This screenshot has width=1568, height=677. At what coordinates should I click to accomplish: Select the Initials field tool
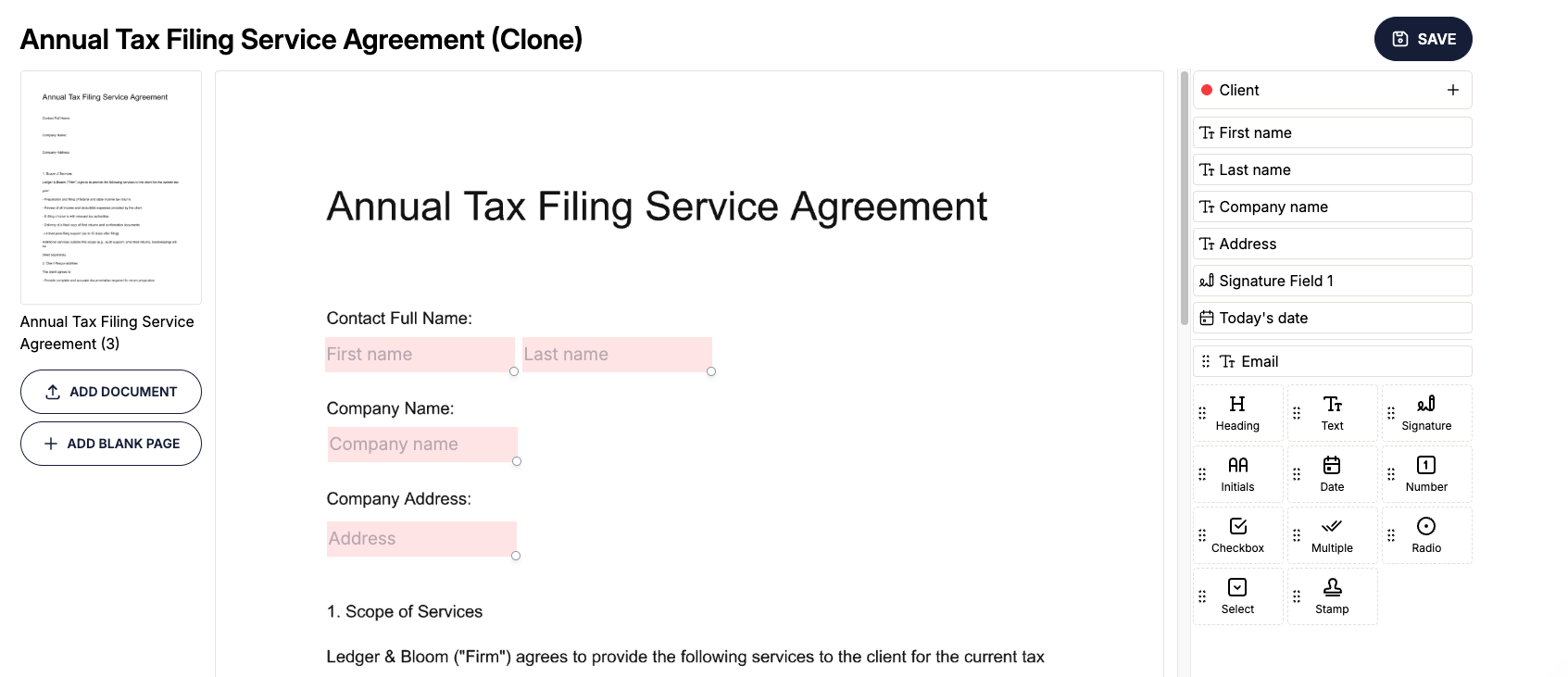(x=1237, y=474)
